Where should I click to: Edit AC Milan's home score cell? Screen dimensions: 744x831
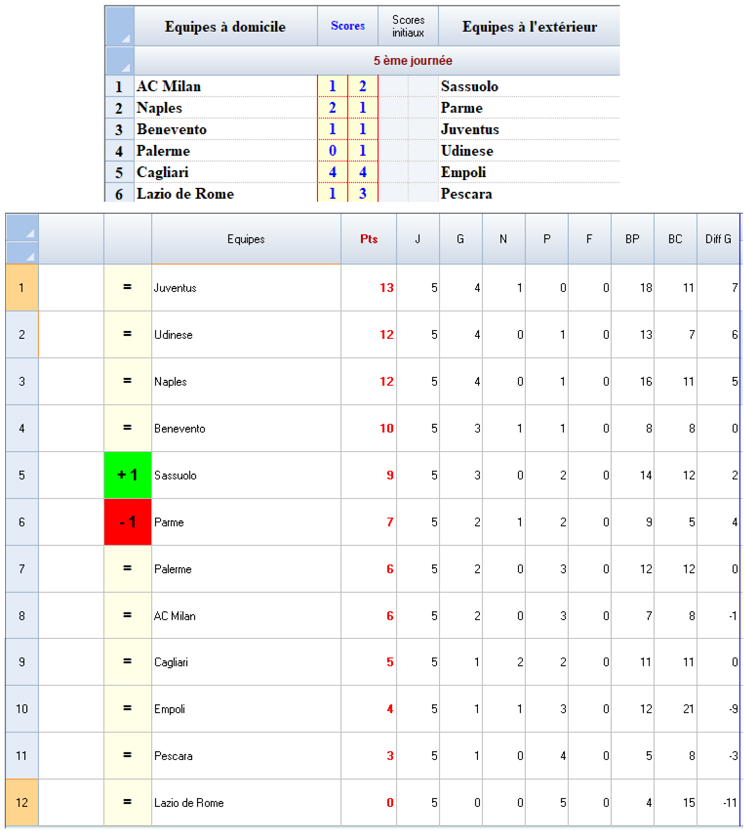pyautogui.click(x=332, y=87)
